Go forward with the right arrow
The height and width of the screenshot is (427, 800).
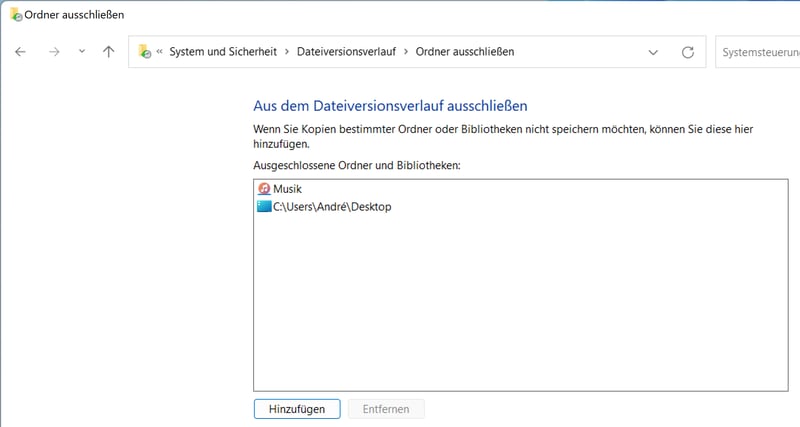54,52
